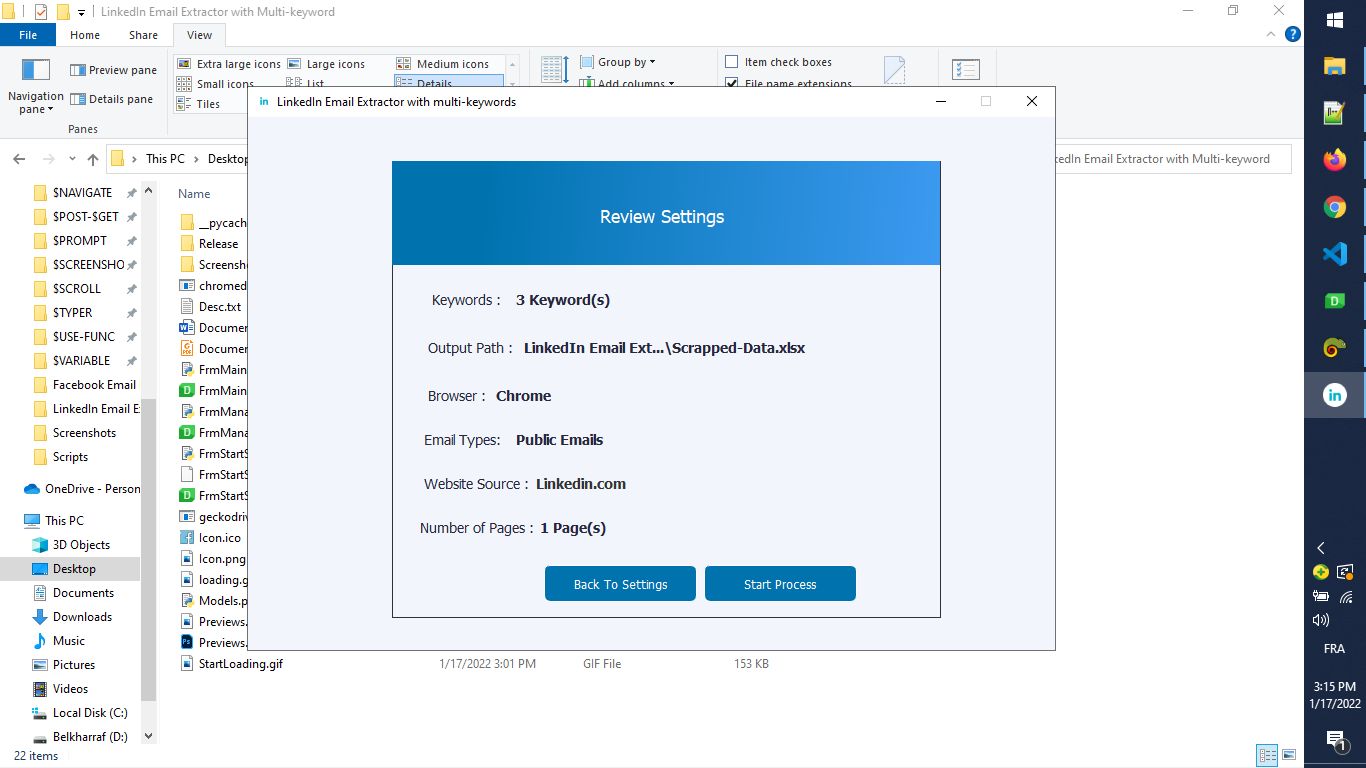The width and height of the screenshot is (1366, 768).
Task: Click the Properties icon in the quick access toolbar
Action: click(40, 12)
